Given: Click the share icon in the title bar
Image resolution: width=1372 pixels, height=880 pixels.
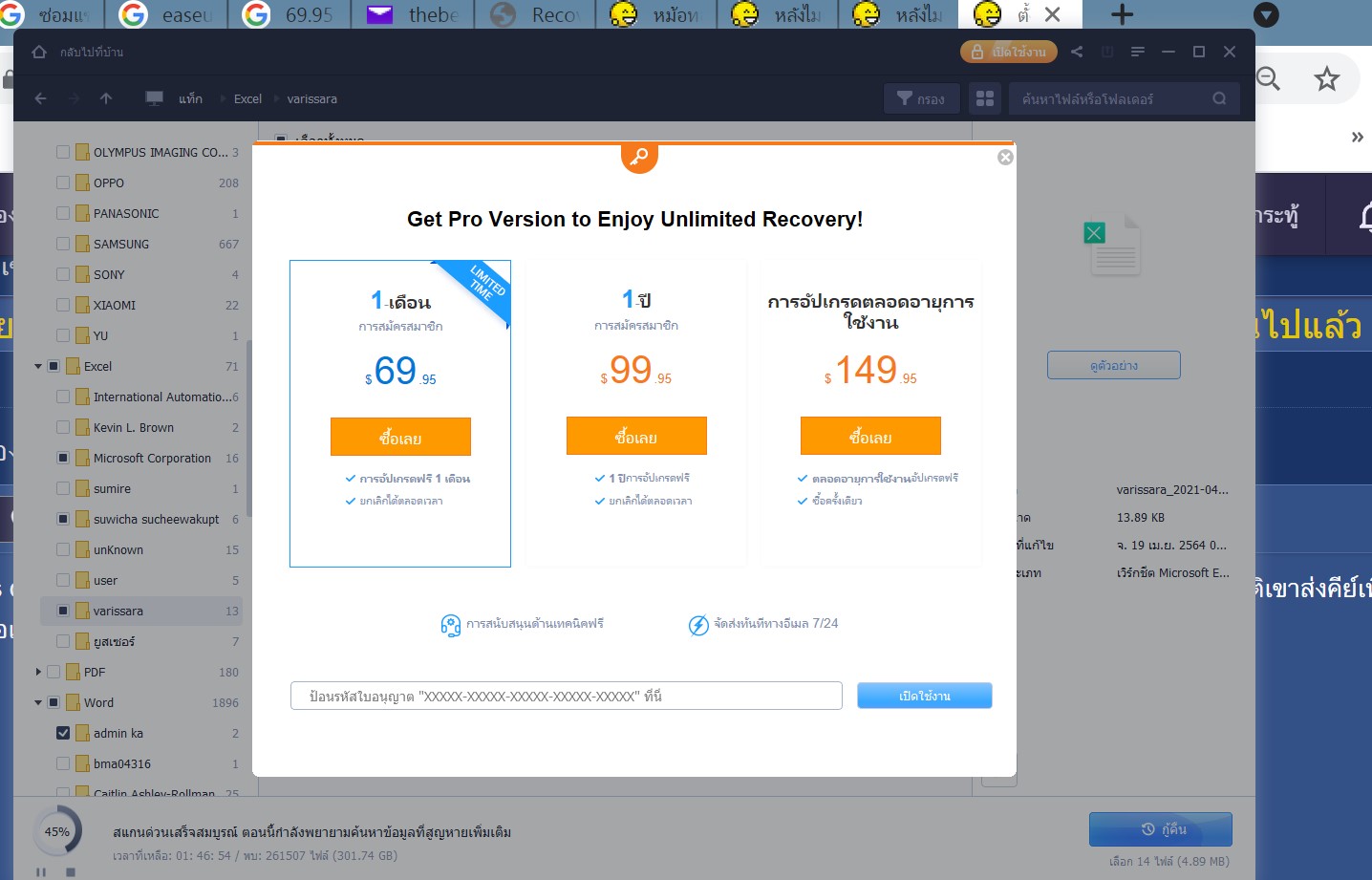Looking at the screenshot, I should [x=1077, y=52].
